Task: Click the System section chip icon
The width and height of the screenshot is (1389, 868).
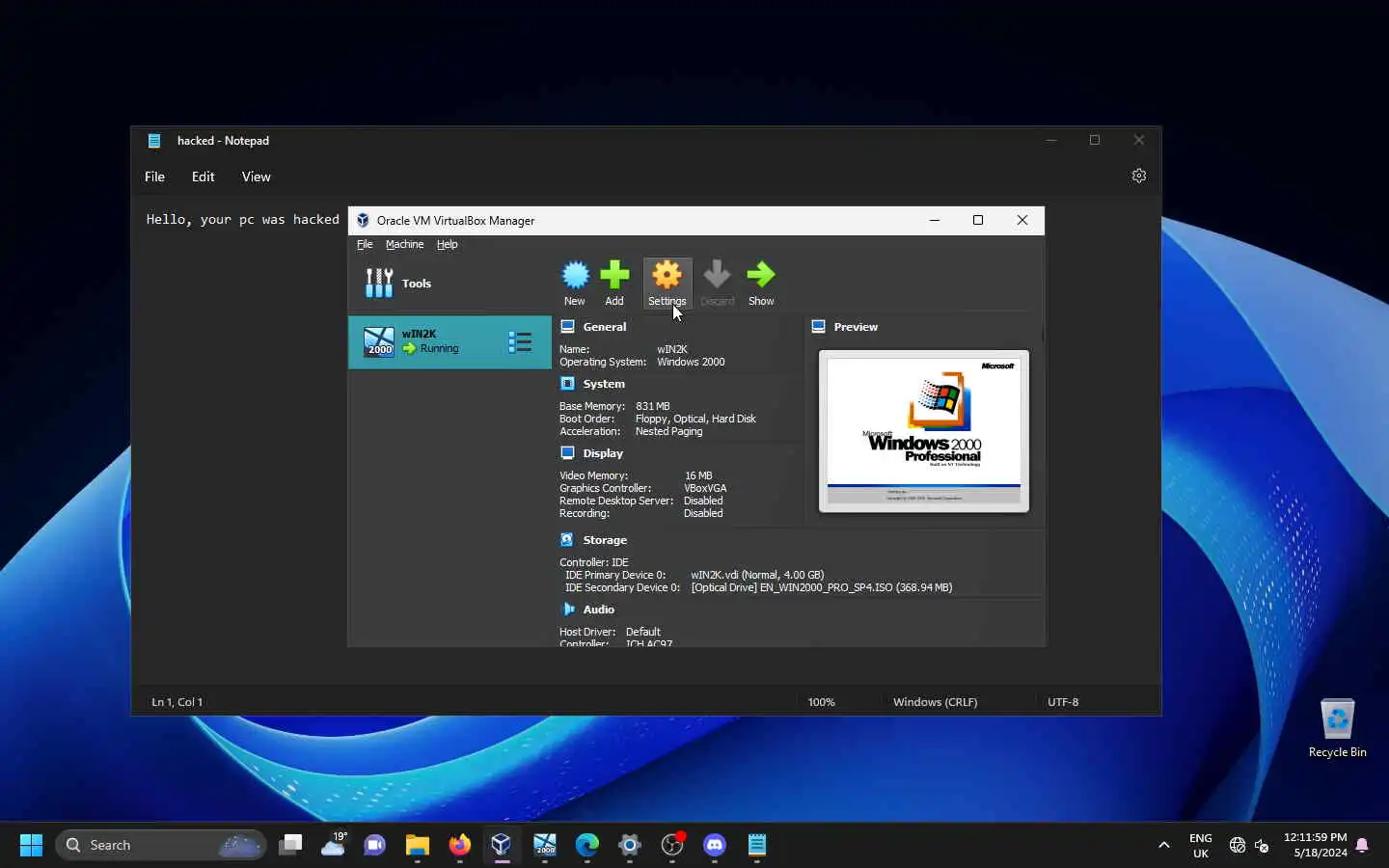Action: click(x=568, y=383)
